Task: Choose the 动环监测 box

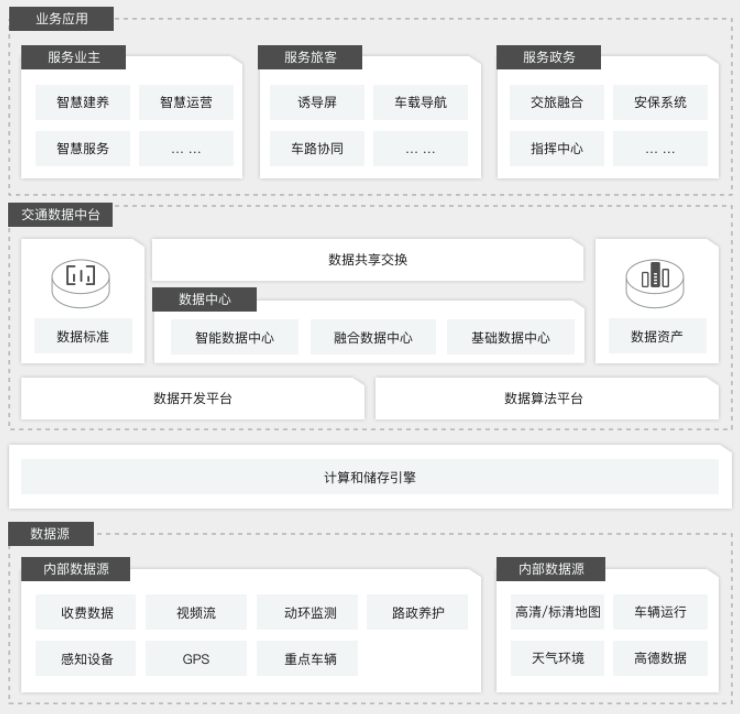Action: coord(307,612)
